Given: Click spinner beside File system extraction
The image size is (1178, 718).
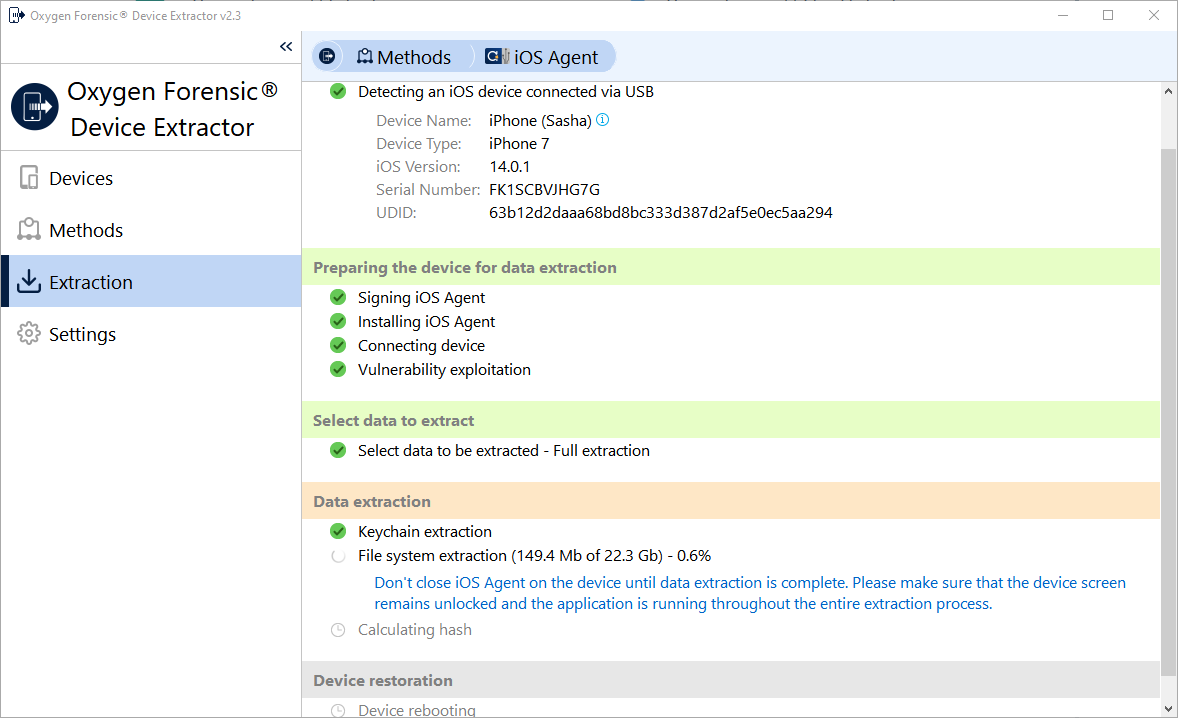Looking at the screenshot, I should pyautogui.click(x=338, y=556).
